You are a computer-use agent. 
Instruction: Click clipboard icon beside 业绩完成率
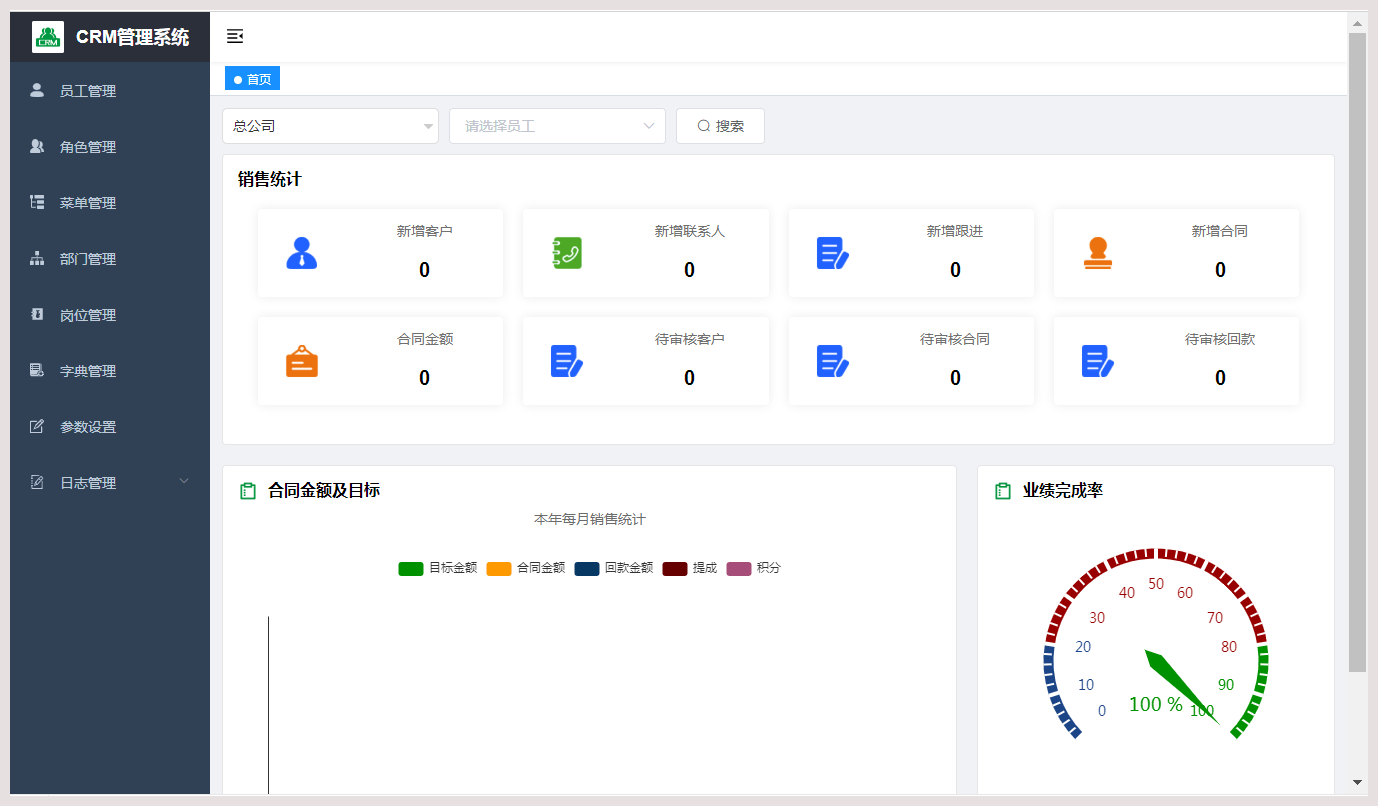(1003, 491)
